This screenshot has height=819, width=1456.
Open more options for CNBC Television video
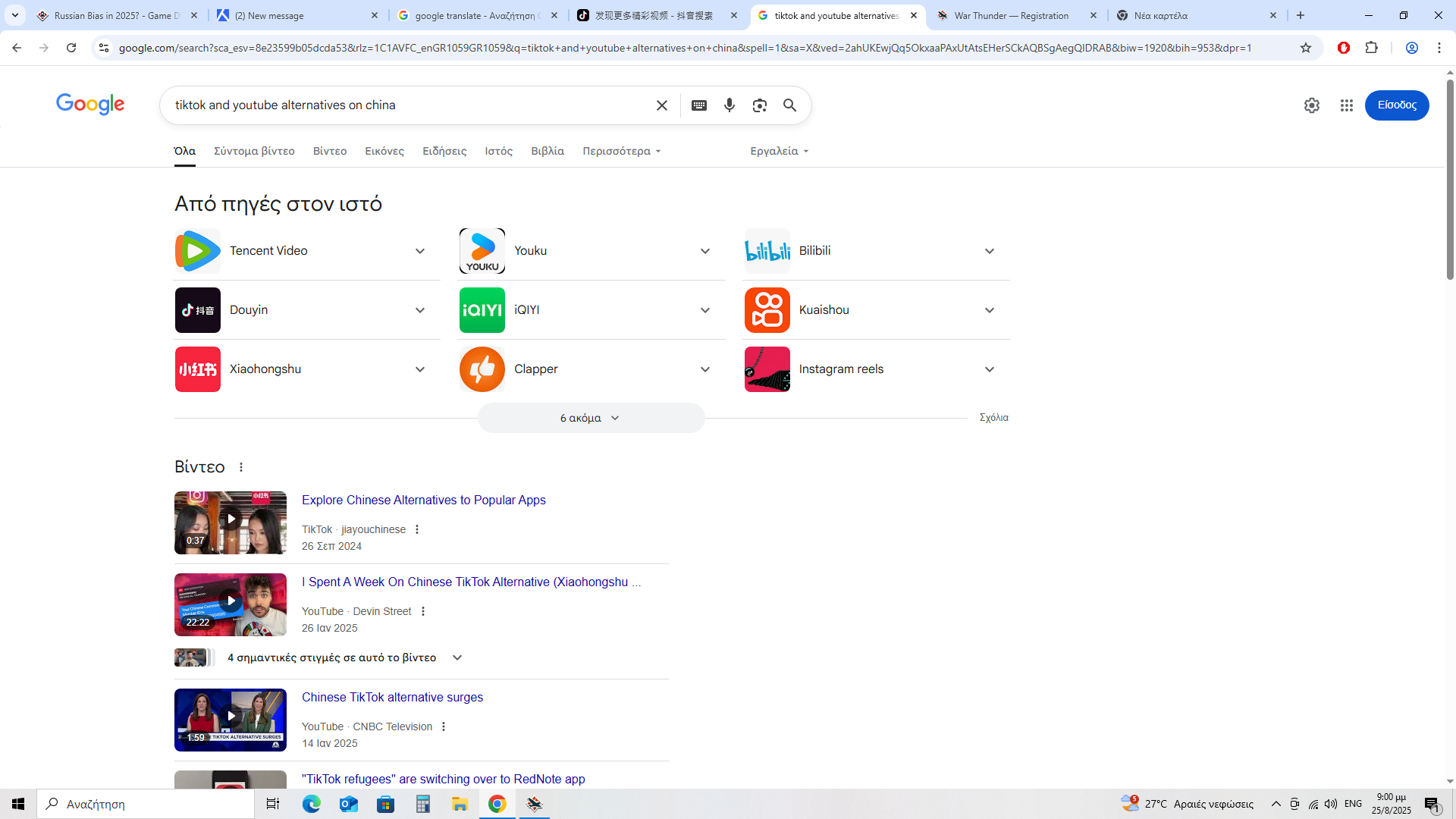coord(444,726)
